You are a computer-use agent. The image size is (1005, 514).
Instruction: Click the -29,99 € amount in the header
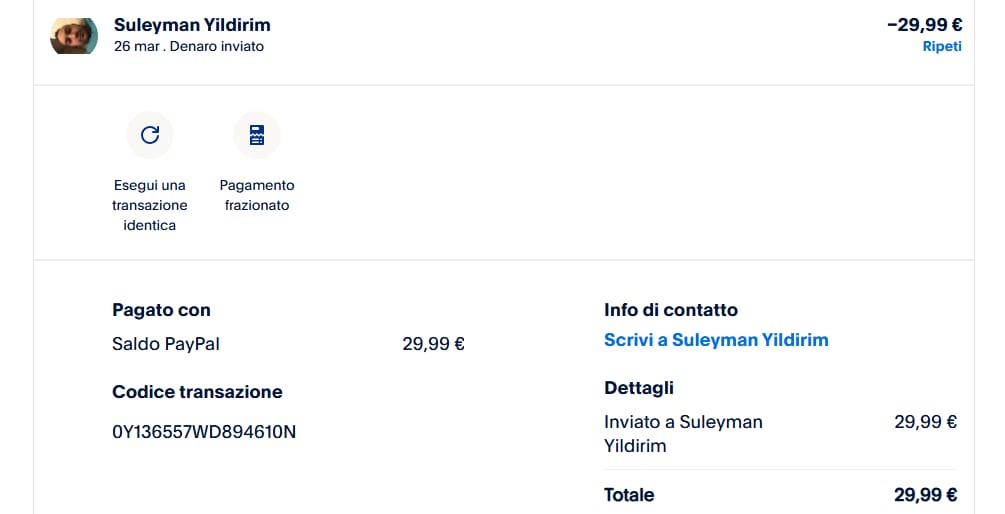click(924, 24)
